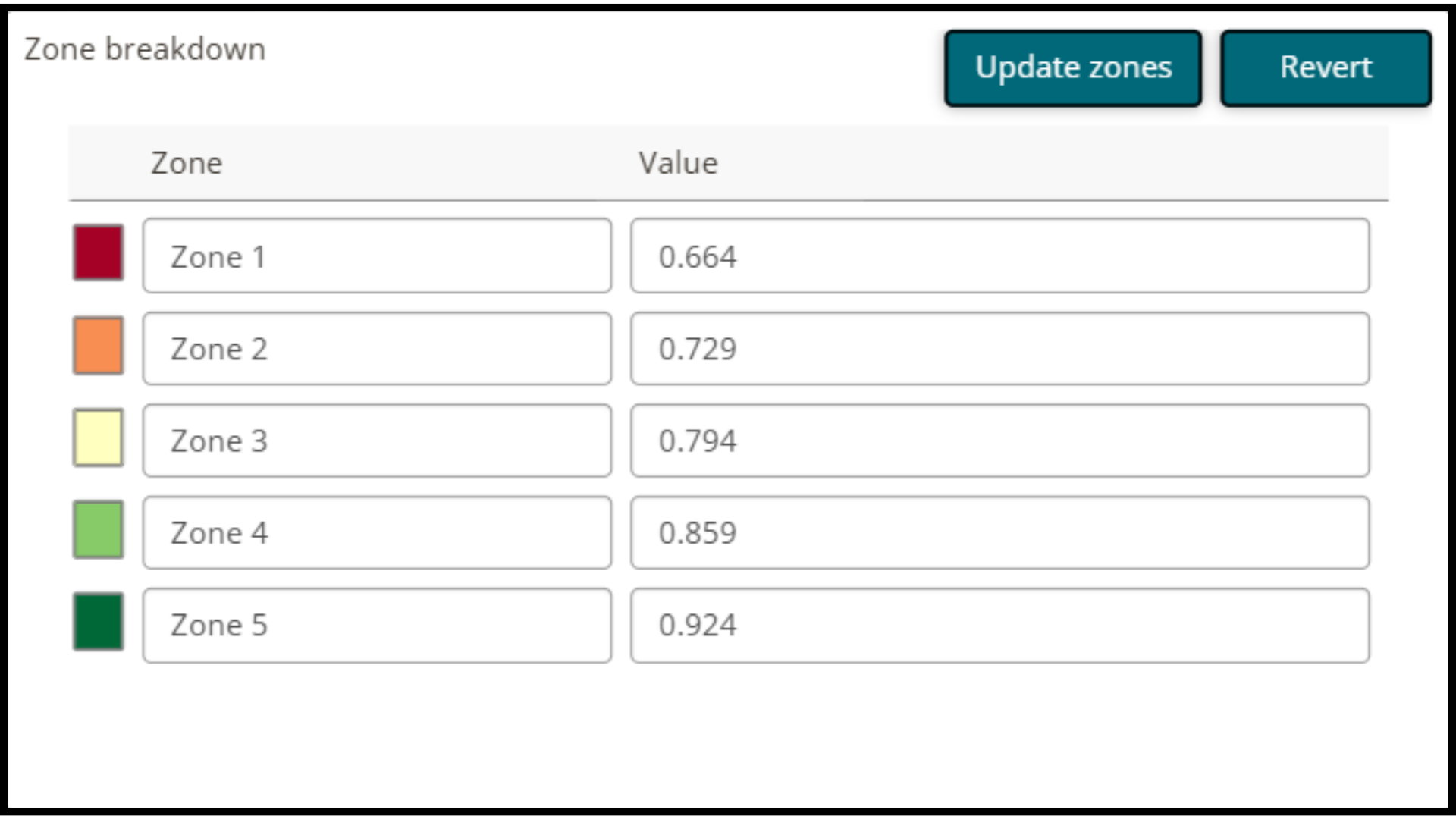This screenshot has width=1456, height=819.
Task: Select the pale yellow Zone 3 swatch
Action: [99, 438]
